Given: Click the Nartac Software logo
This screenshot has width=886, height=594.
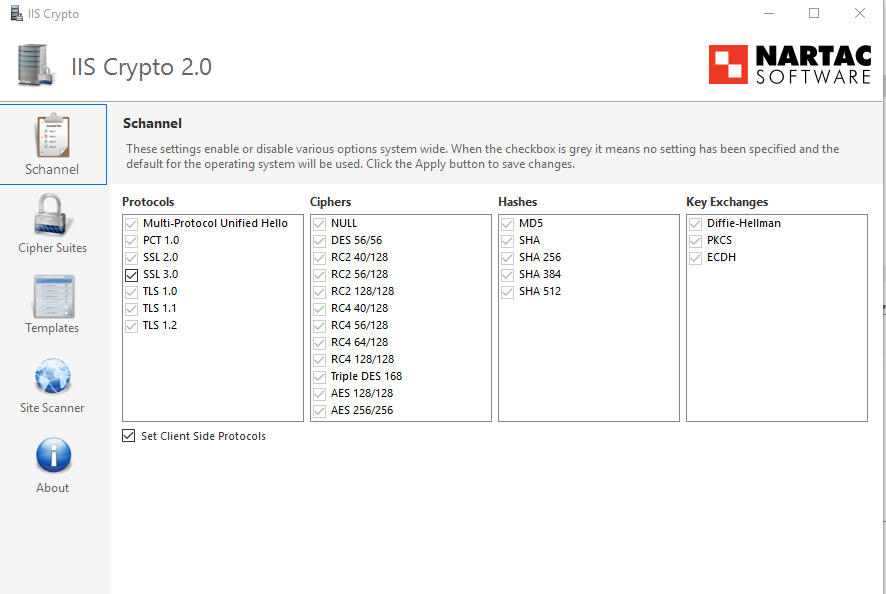Looking at the screenshot, I should tap(789, 64).
